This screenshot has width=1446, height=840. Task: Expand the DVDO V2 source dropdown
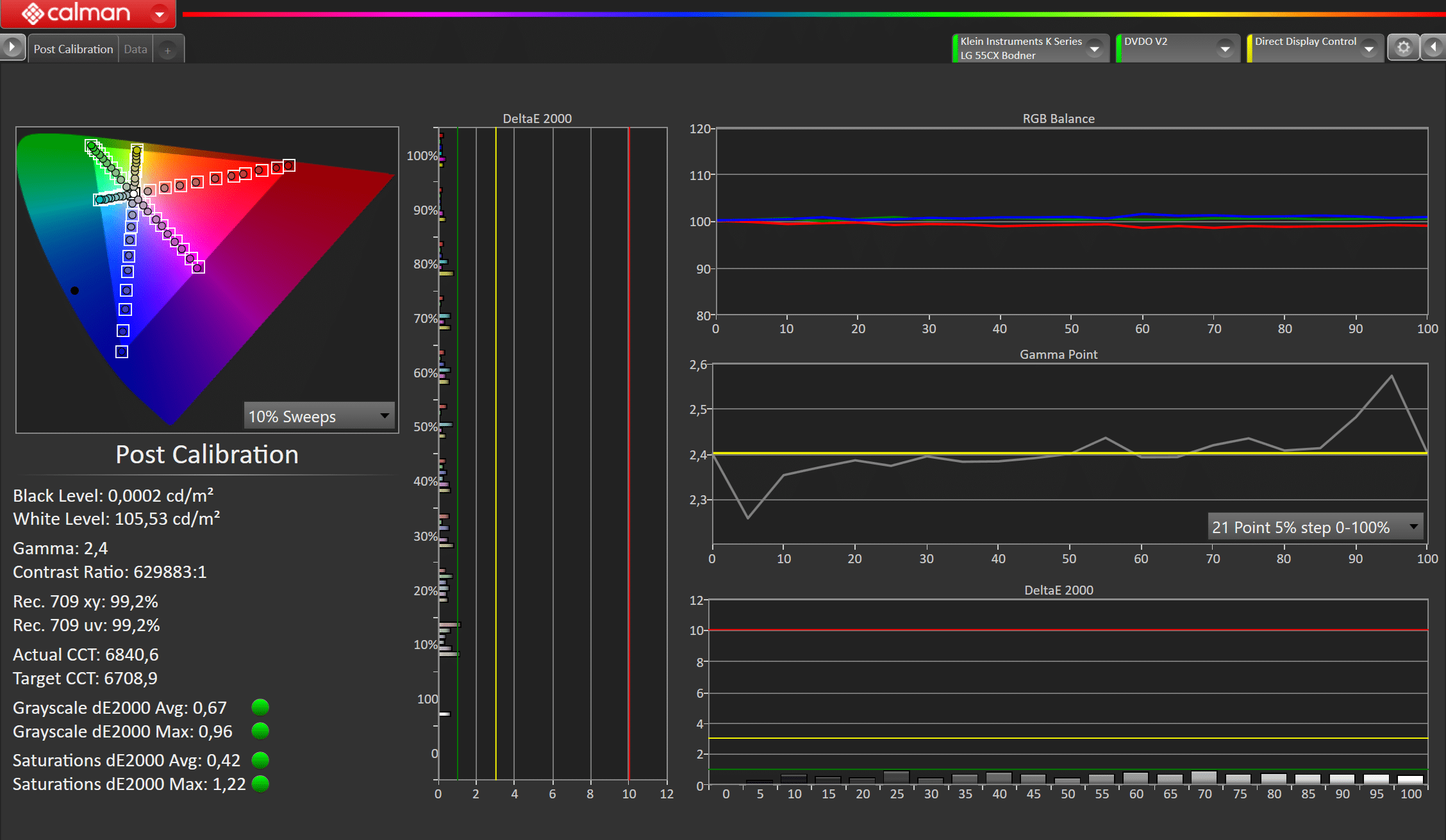click(x=1225, y=49)
